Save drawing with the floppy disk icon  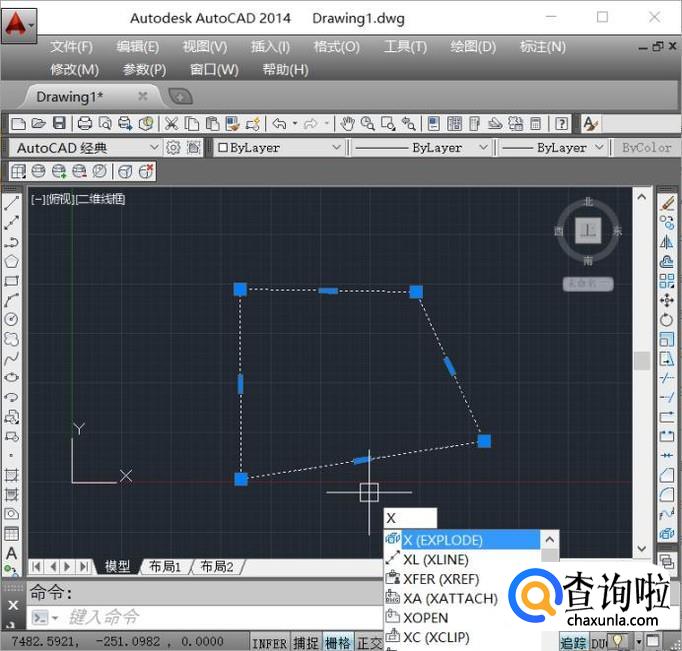(59, 124)
